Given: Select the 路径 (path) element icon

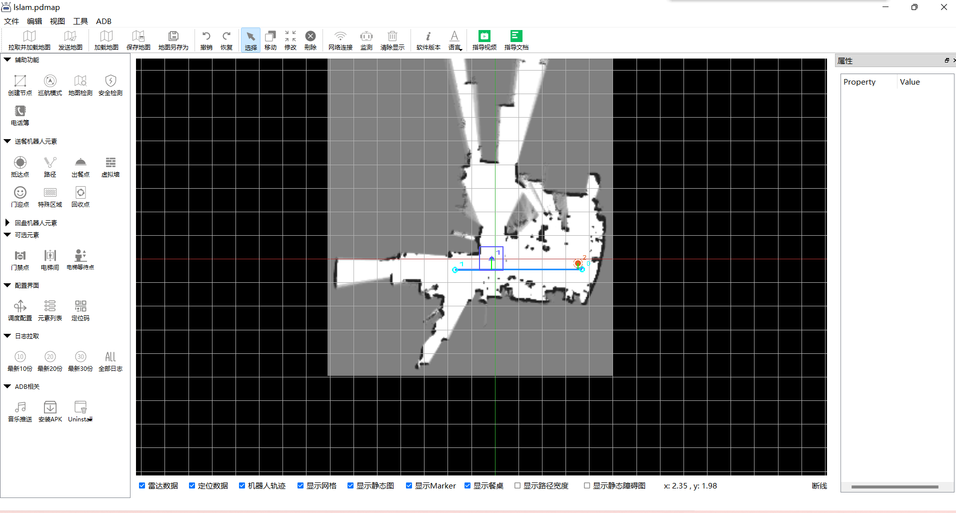Looking at the screenshot, I should click(x=50, y=166).
